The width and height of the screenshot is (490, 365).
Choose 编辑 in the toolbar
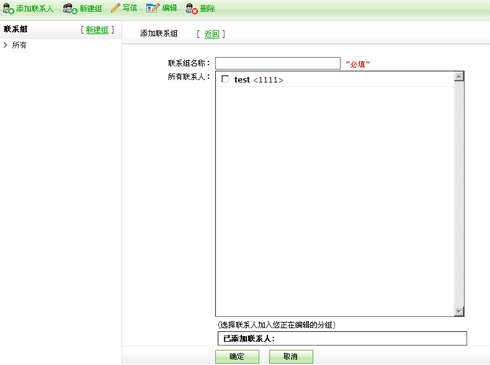[x=169, y=8]
